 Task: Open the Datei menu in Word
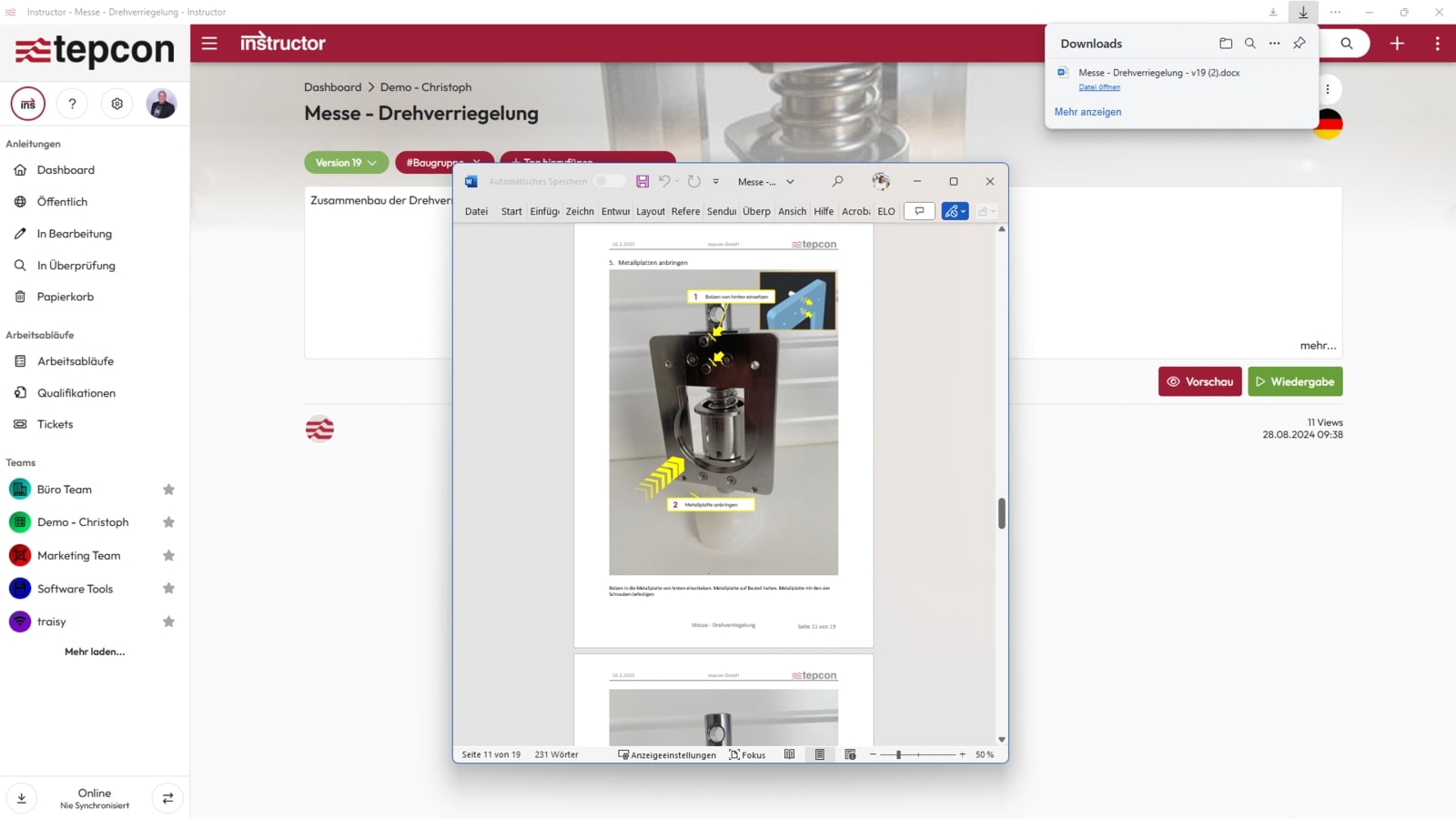click(476, 211)
